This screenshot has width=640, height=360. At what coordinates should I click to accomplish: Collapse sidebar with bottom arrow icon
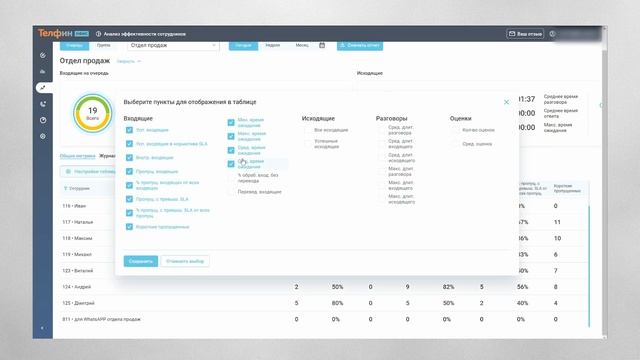42,328
